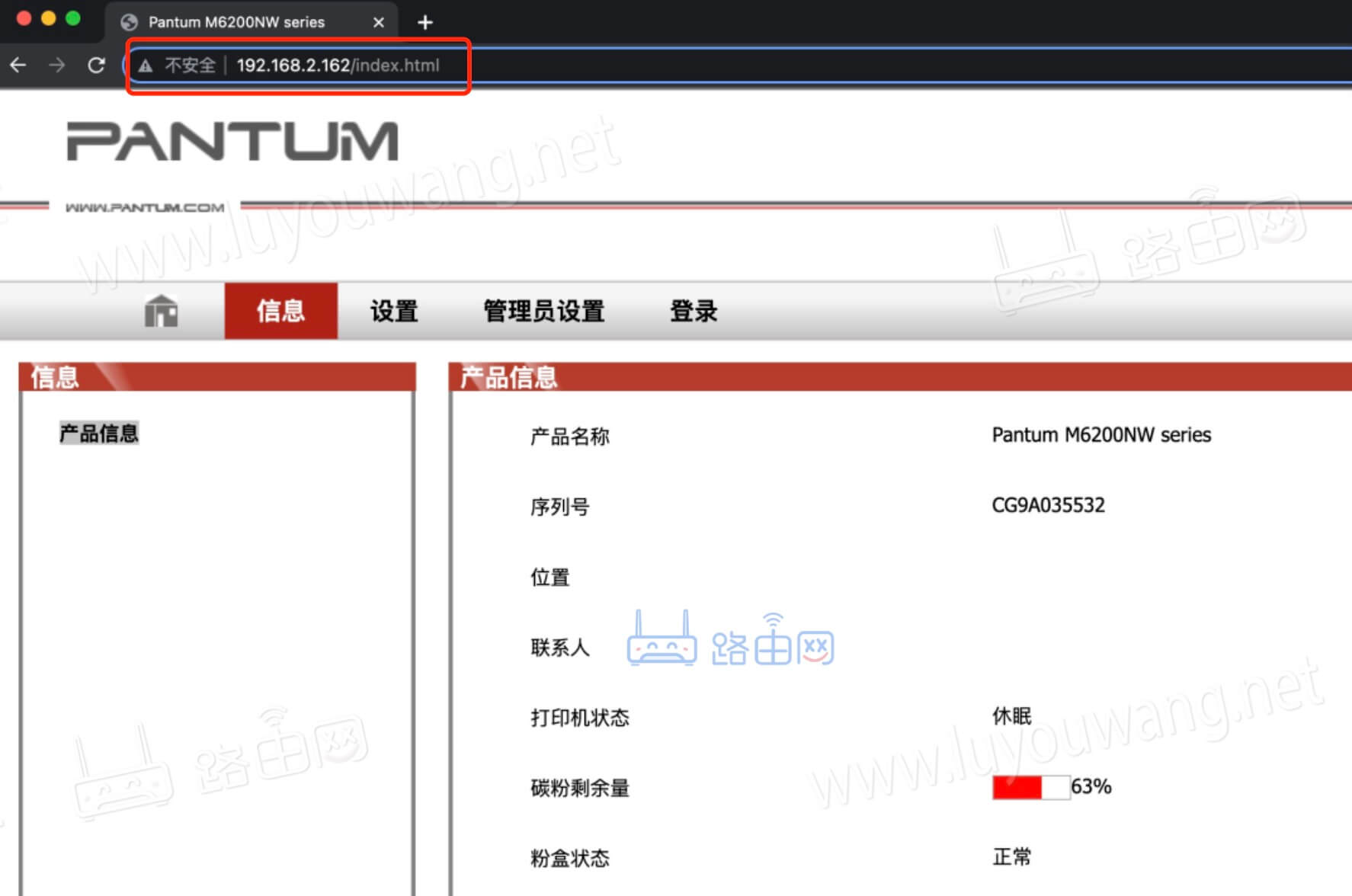Go to the 管理员设置 tab
This screenshot has height=896, width=1352.
click(543, 311)
